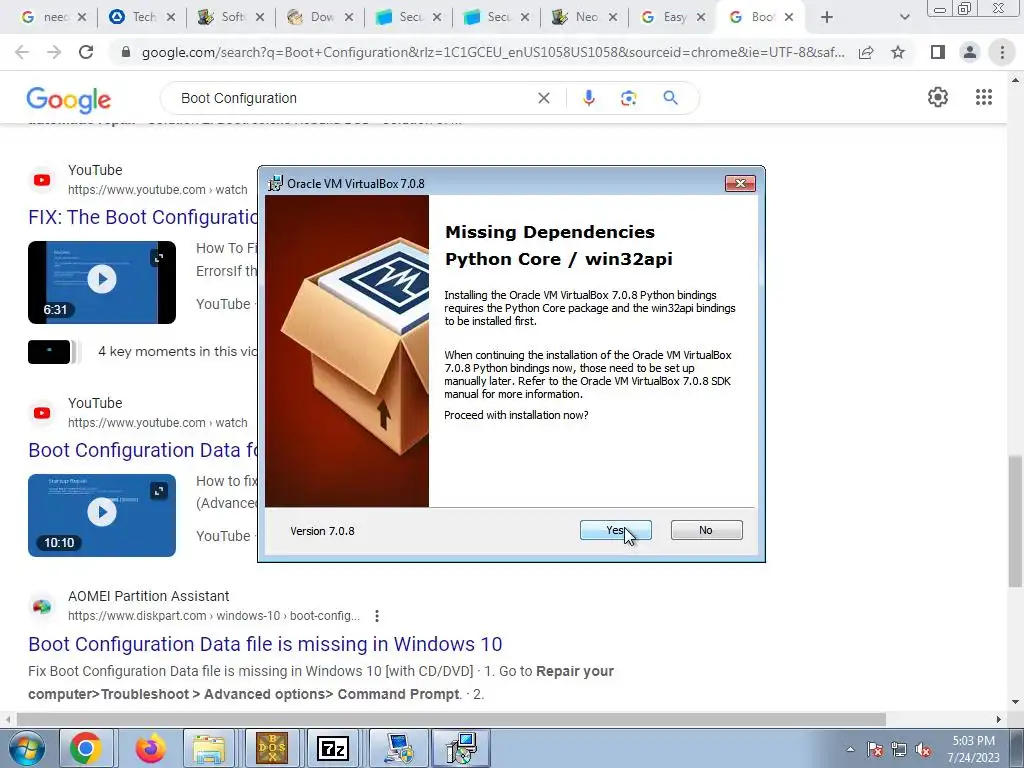The image size is (1024, 768).
Task: Click the Google logo
Action: pos(69,99)
